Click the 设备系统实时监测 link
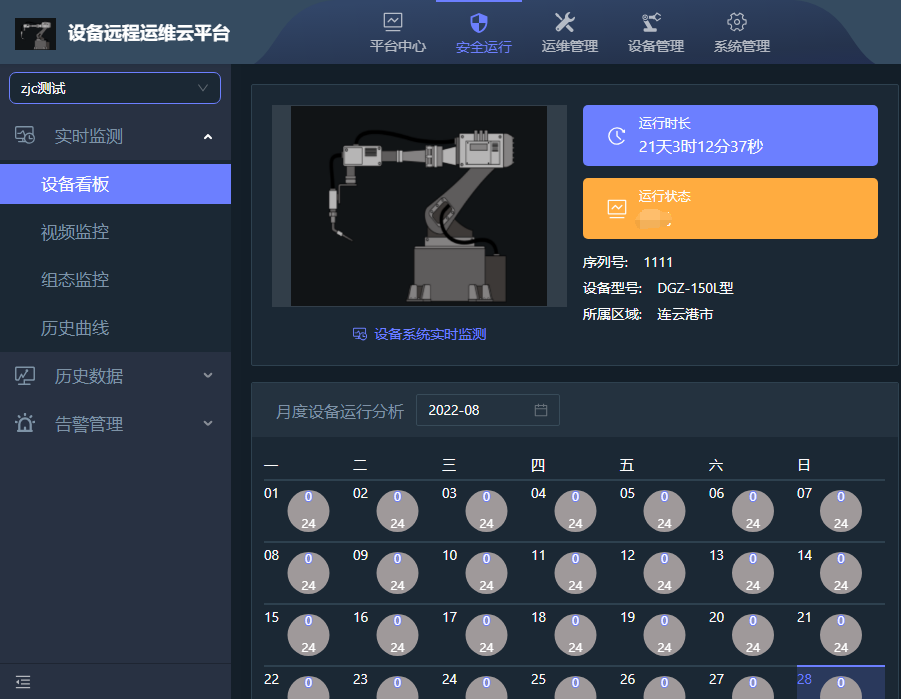901x699 pixels. 420,334
